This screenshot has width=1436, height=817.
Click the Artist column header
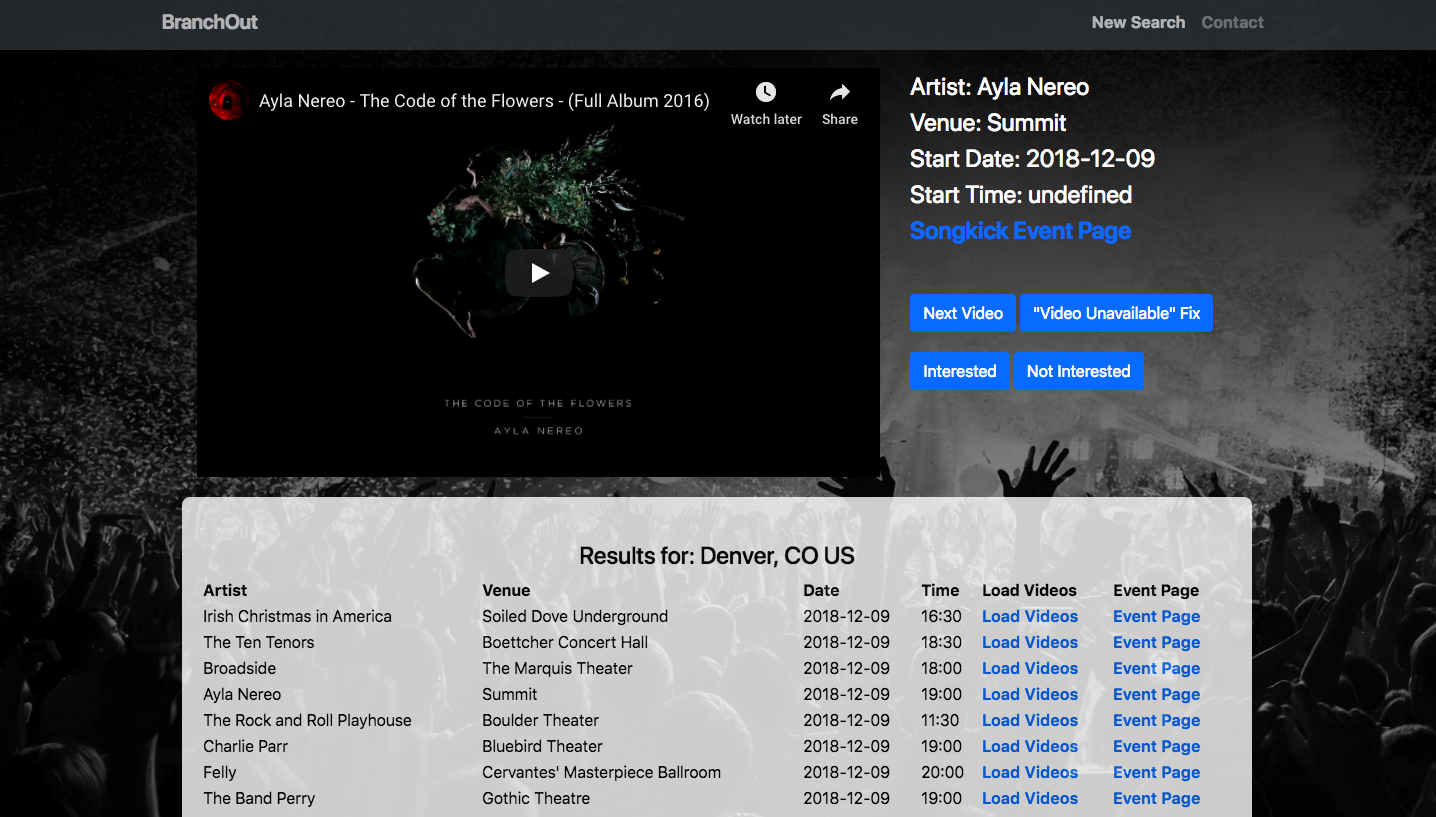pos(225,590)
